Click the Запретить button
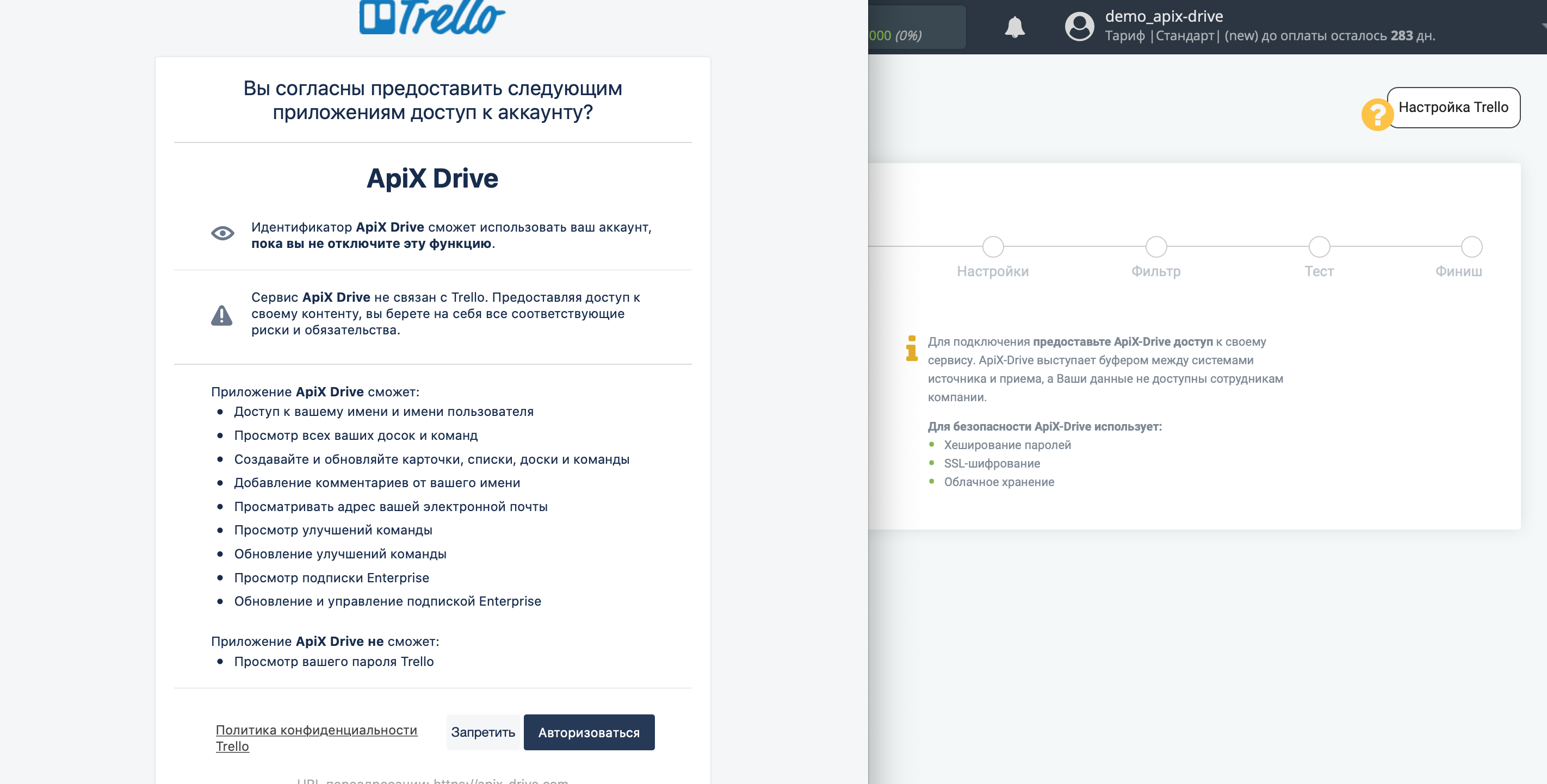This screenshot has width=1547, height=784. [483, 732]
